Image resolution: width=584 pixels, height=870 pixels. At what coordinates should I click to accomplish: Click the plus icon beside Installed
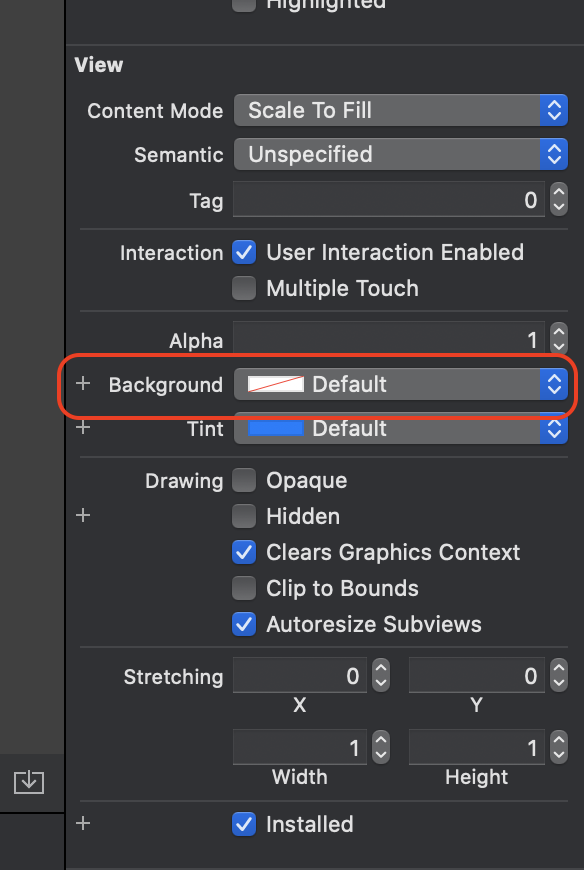(x=83, y=823)
